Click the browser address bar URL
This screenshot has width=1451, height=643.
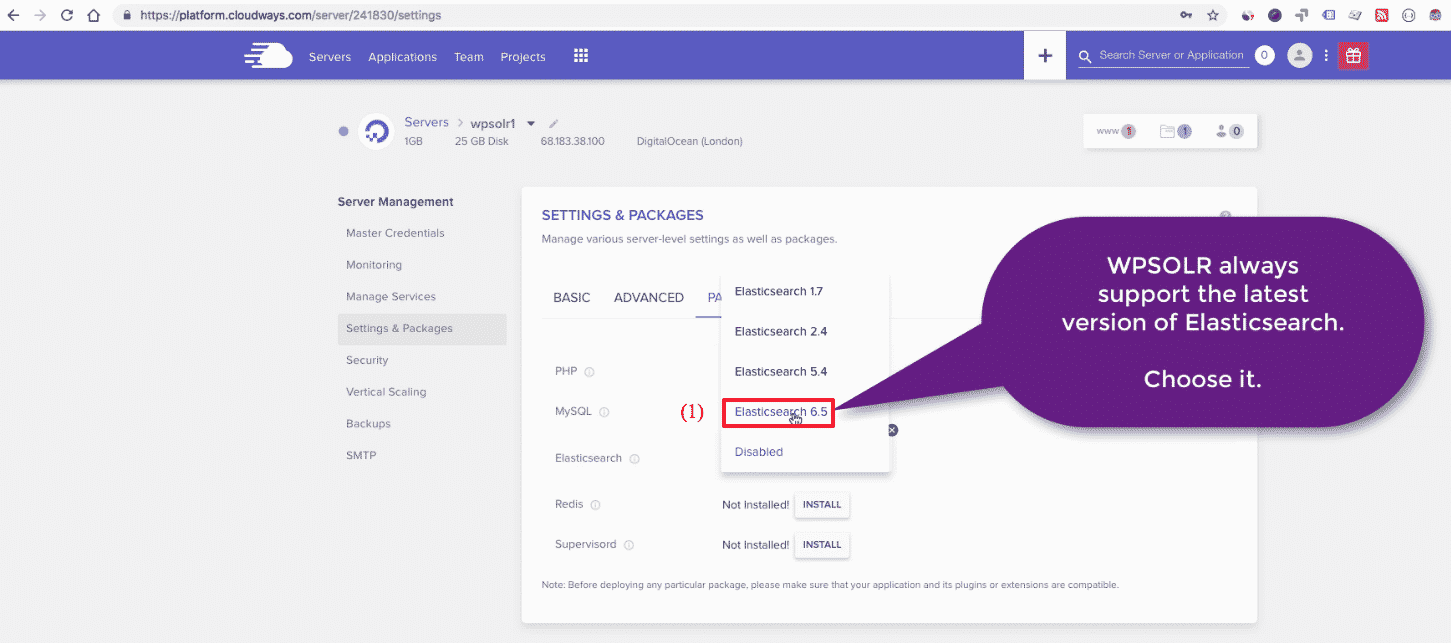(x=290, y=16)
